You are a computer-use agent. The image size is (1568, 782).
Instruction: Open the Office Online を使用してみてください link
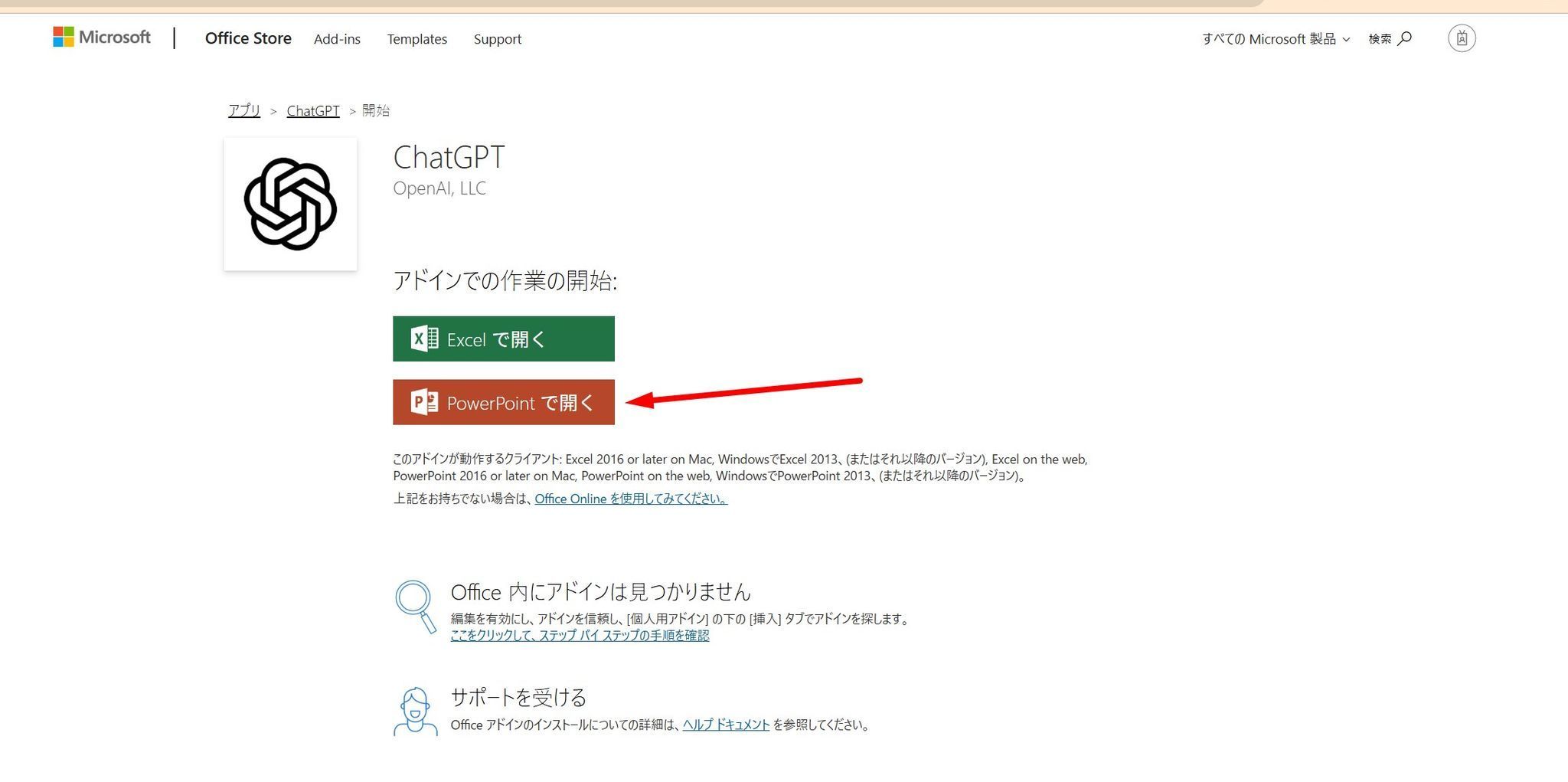[631, 499]
